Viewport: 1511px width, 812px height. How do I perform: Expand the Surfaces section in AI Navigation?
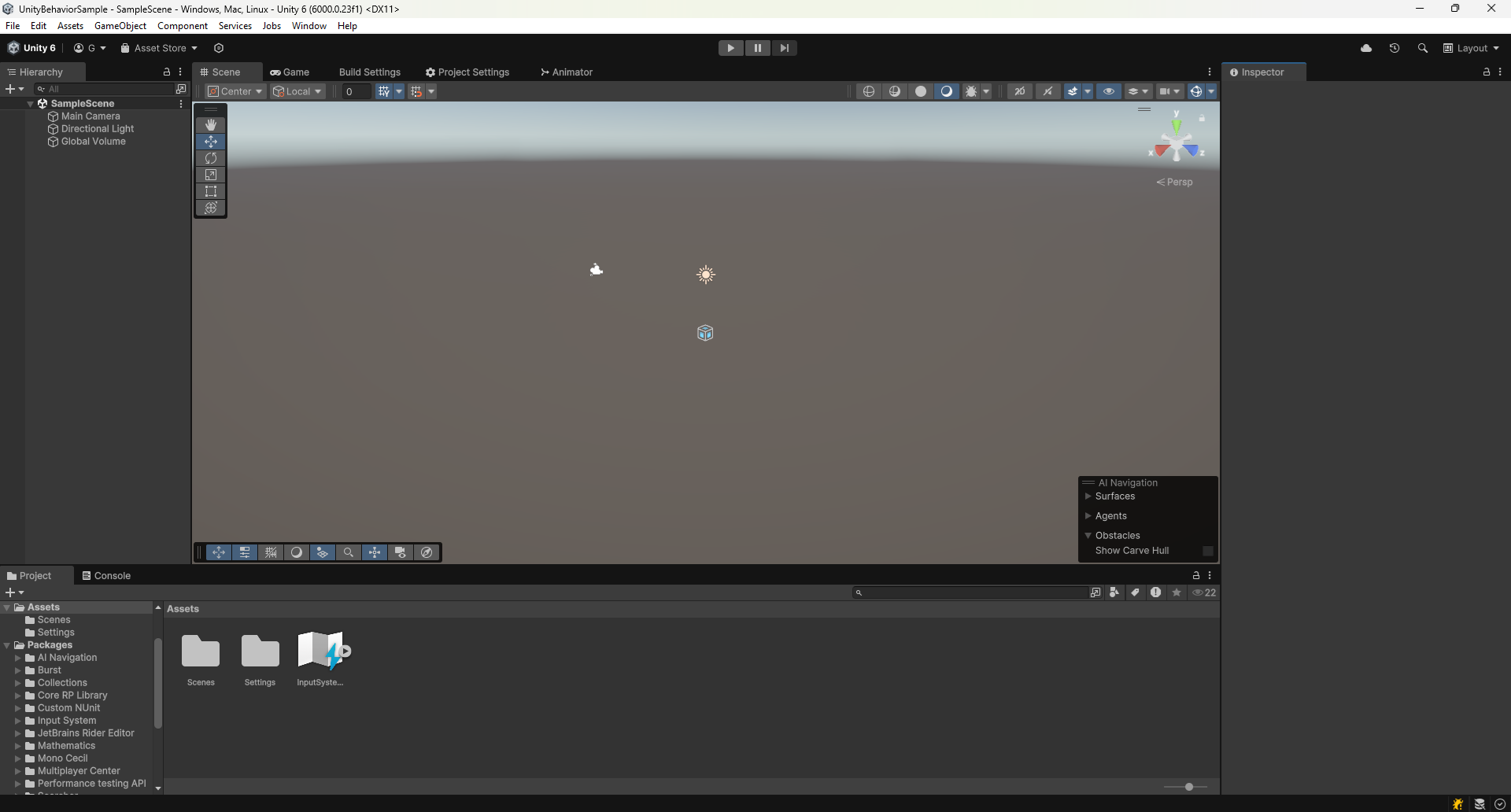coord(1088,496)
